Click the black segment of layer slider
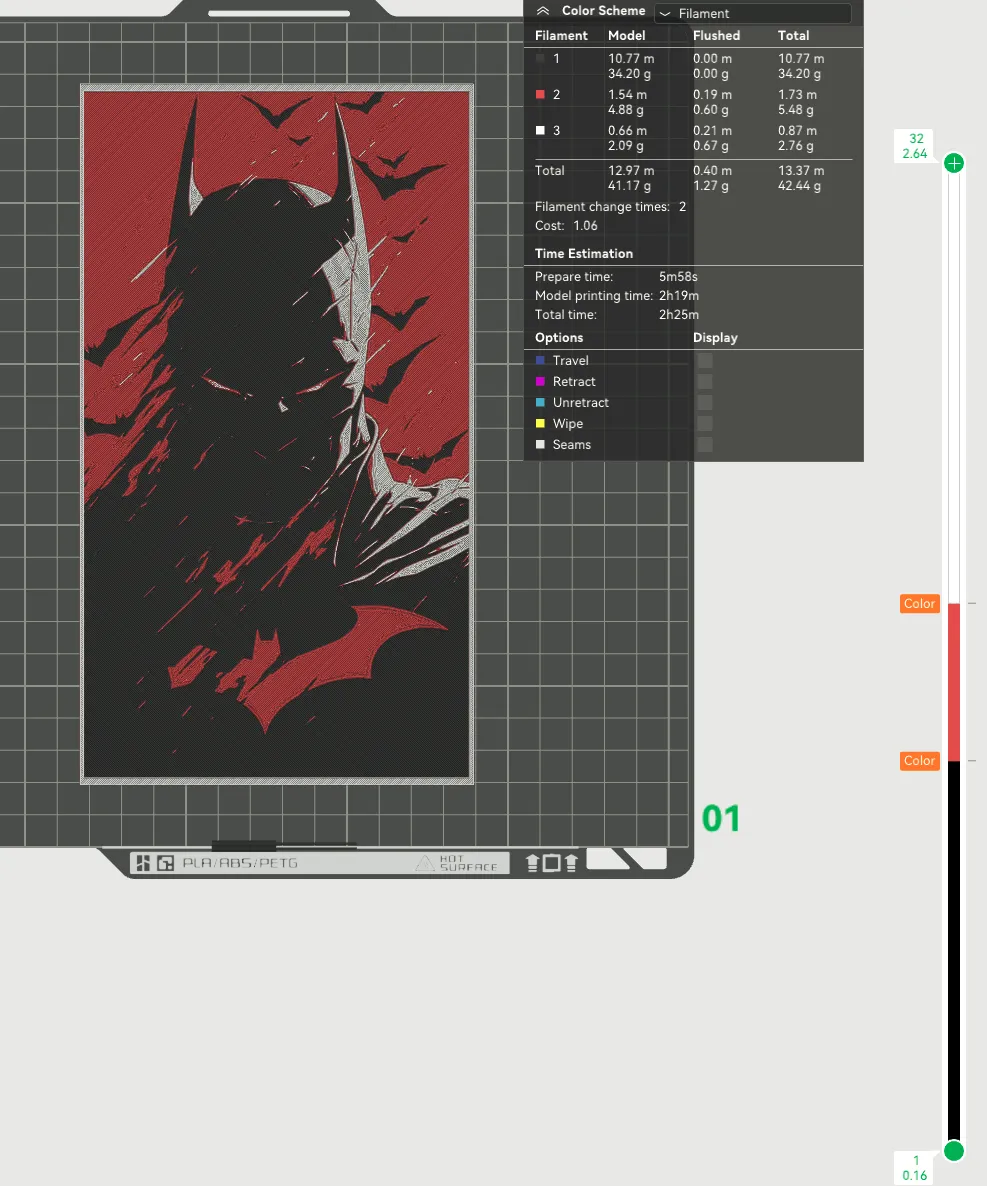 coord(954,952)
